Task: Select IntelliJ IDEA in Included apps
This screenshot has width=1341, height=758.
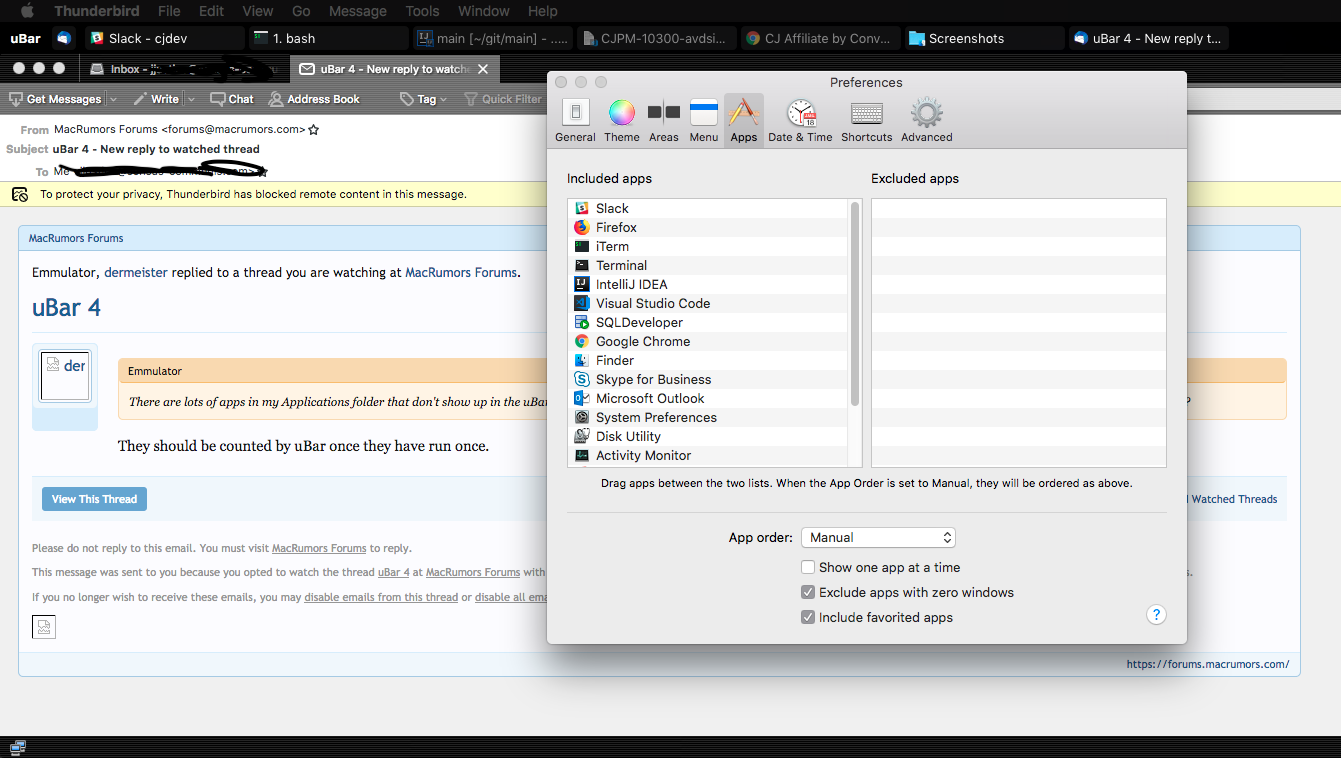Action: click(x=708, y=284)
